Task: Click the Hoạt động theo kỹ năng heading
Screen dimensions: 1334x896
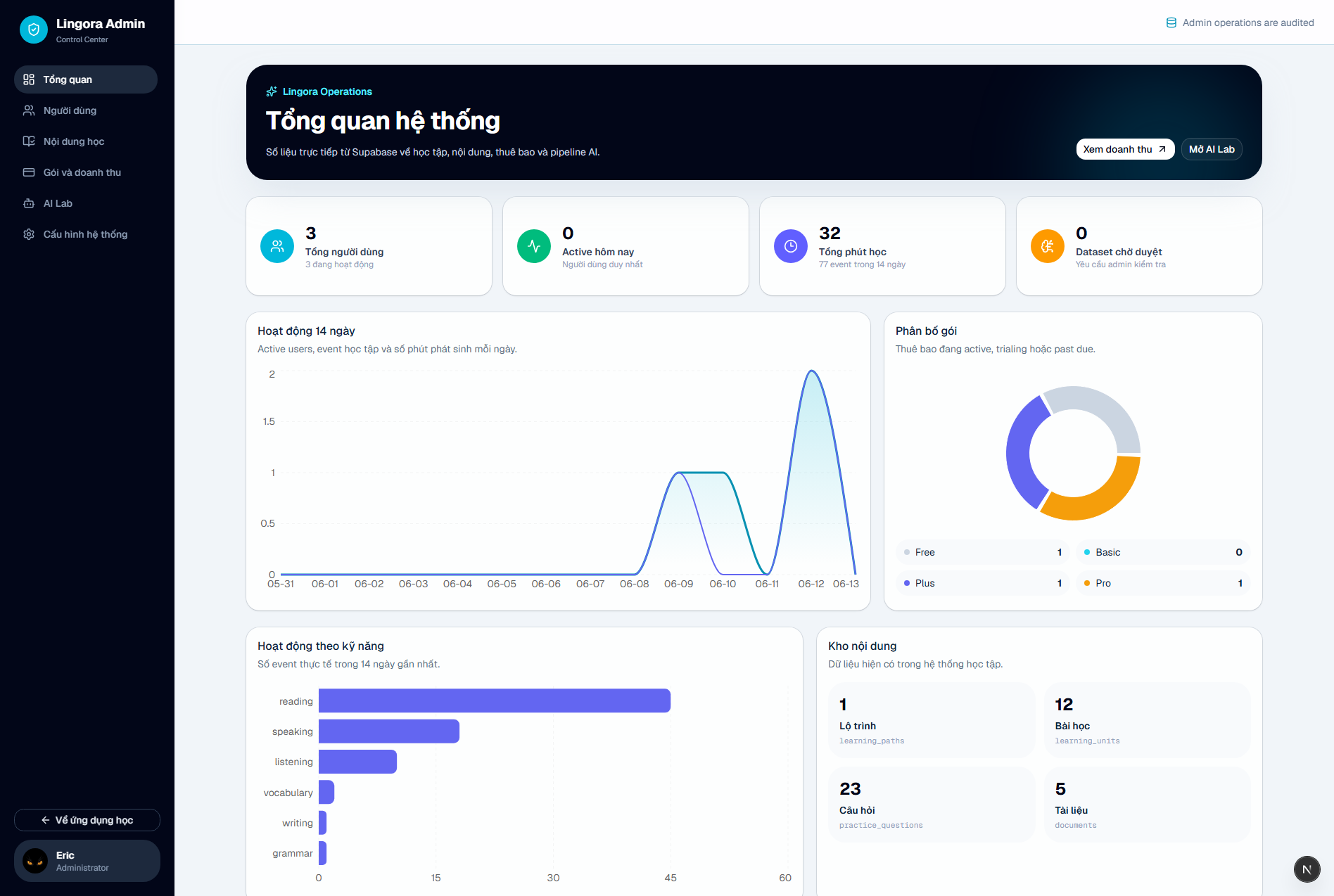Action: (321, 646)
